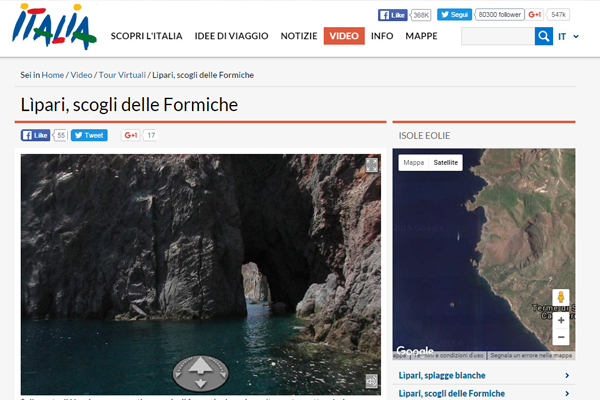
Task: Move backward with the down arrow on tour pad
Action: 201,383
